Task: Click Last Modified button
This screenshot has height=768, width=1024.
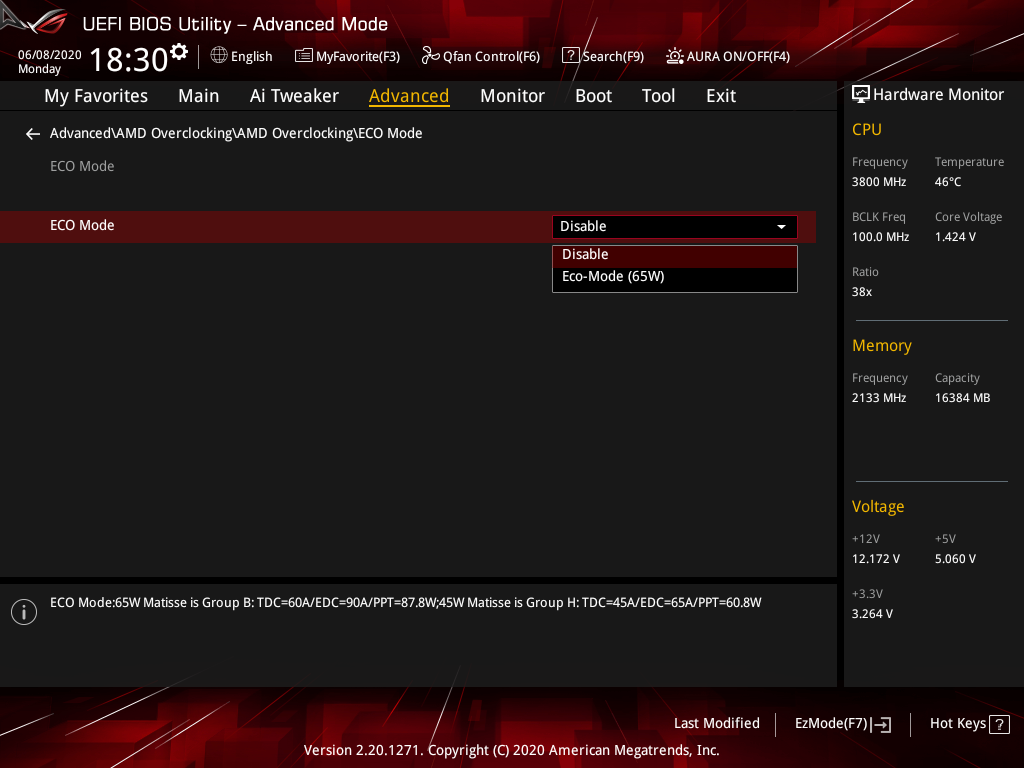Action: coord(716,724)
